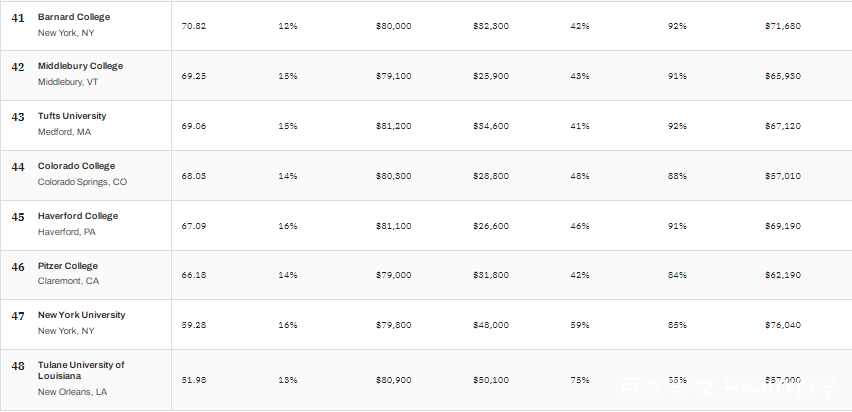
Task: Click rank number 48
Action: pyautogui.click(x=18, y=366)
